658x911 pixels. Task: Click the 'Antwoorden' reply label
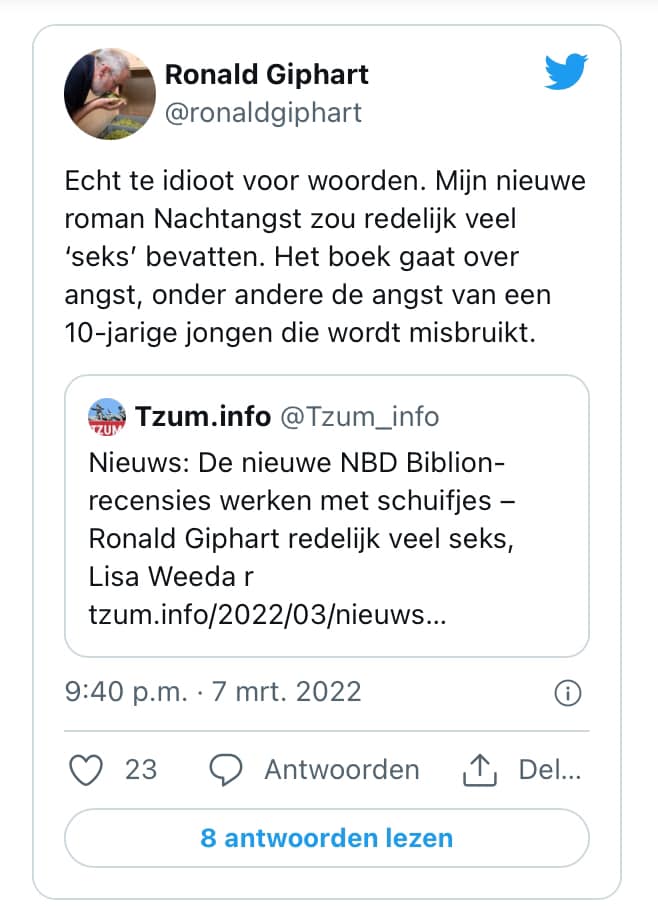(x=341, y=769)
